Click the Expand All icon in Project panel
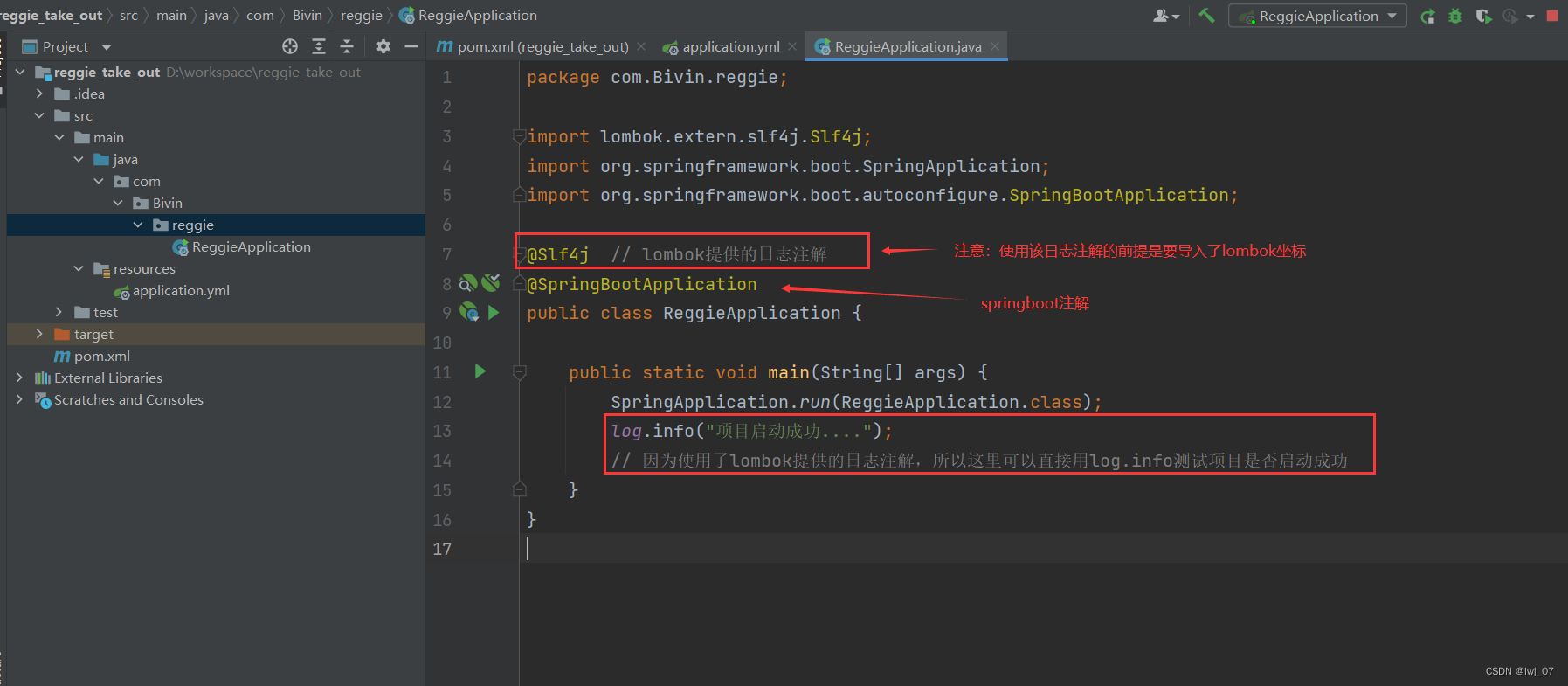 319,46
